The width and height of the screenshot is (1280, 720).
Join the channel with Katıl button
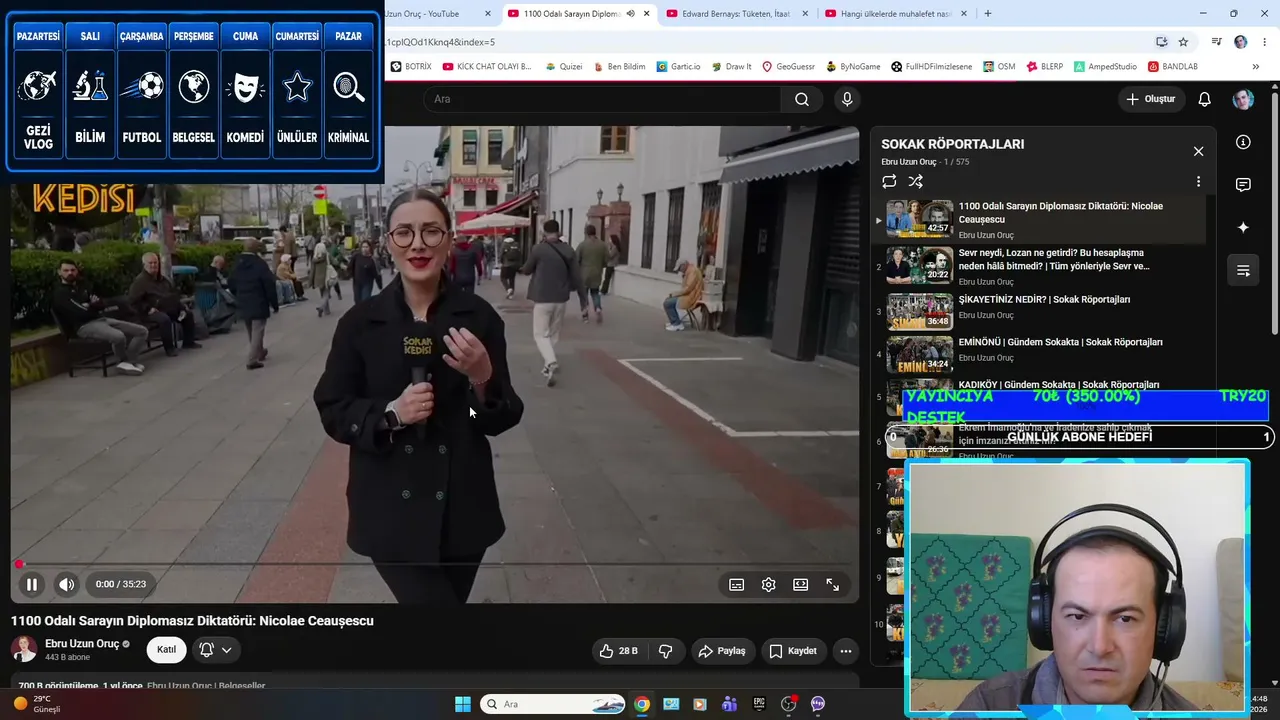click(x=166, y=650)
